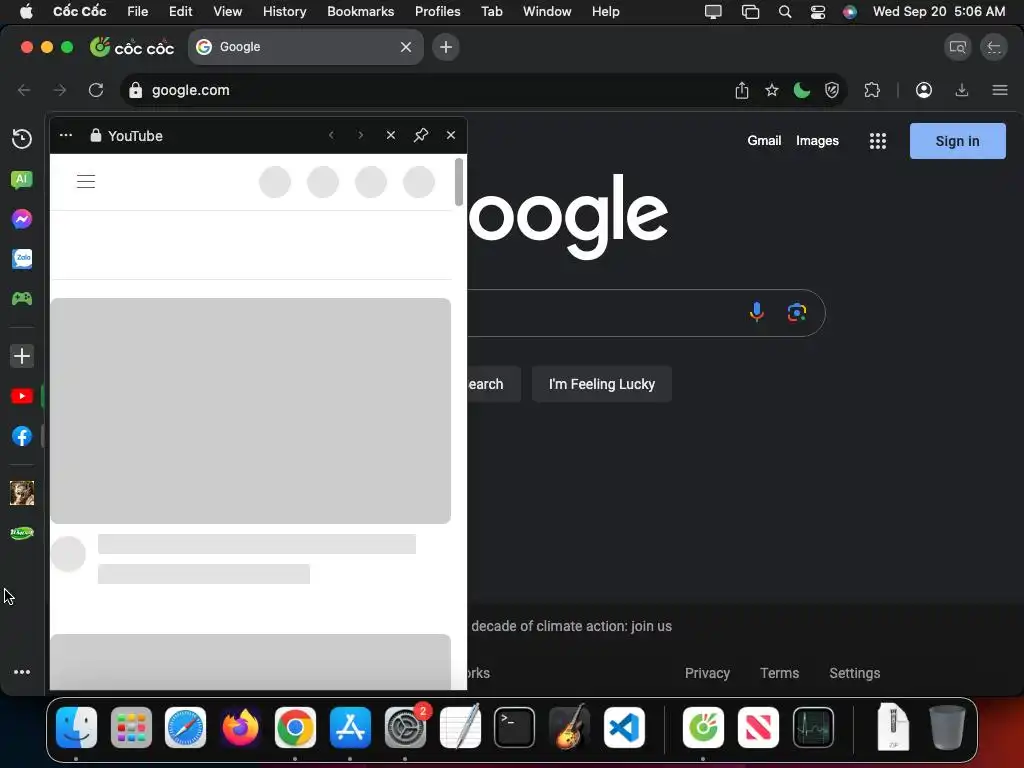The width and height of the screenshot is (1024, 768).
Task: Open the extensions puzzle icon
Action: [x=872, y=90]
